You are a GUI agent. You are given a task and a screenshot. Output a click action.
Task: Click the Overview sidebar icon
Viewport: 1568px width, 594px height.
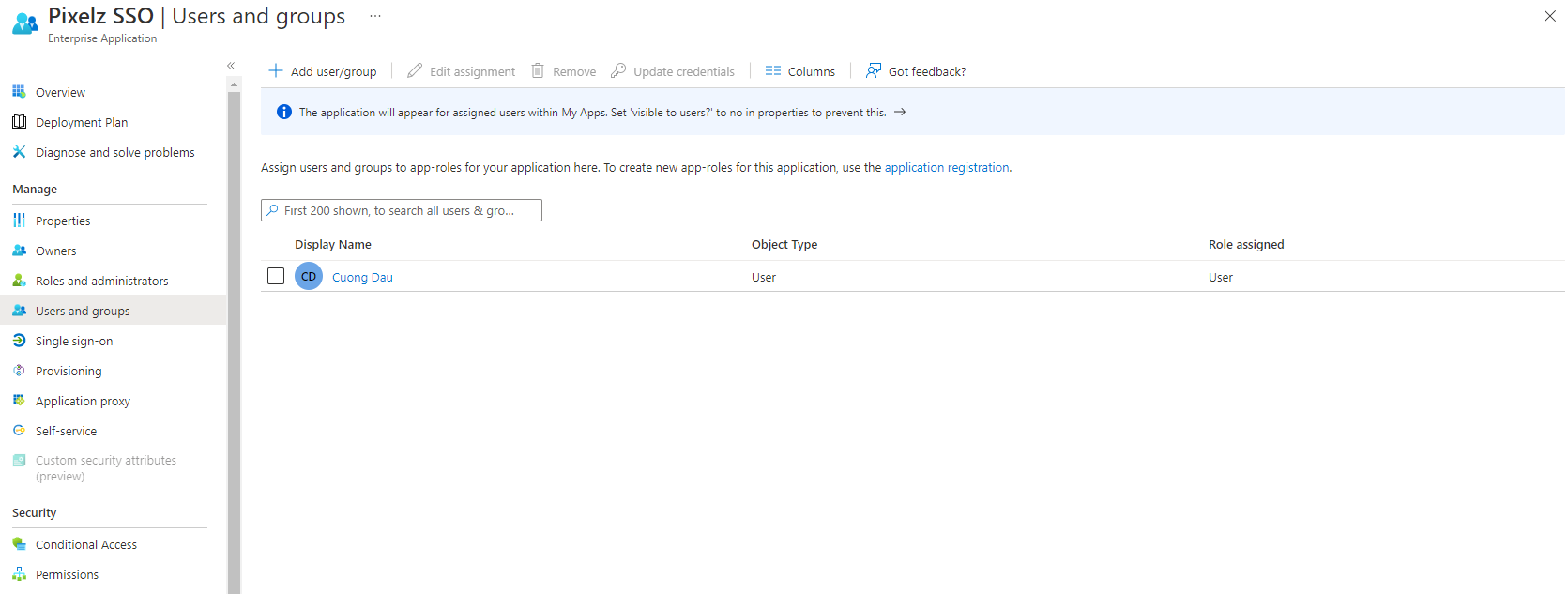(x=19, y=92)
